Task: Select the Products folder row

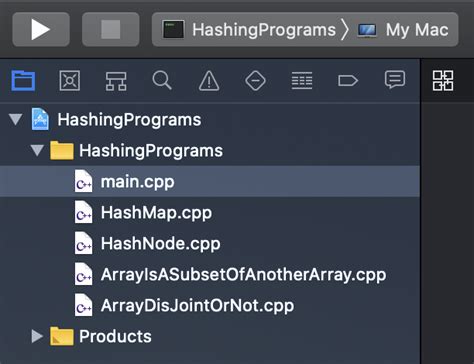Action: 210,336
